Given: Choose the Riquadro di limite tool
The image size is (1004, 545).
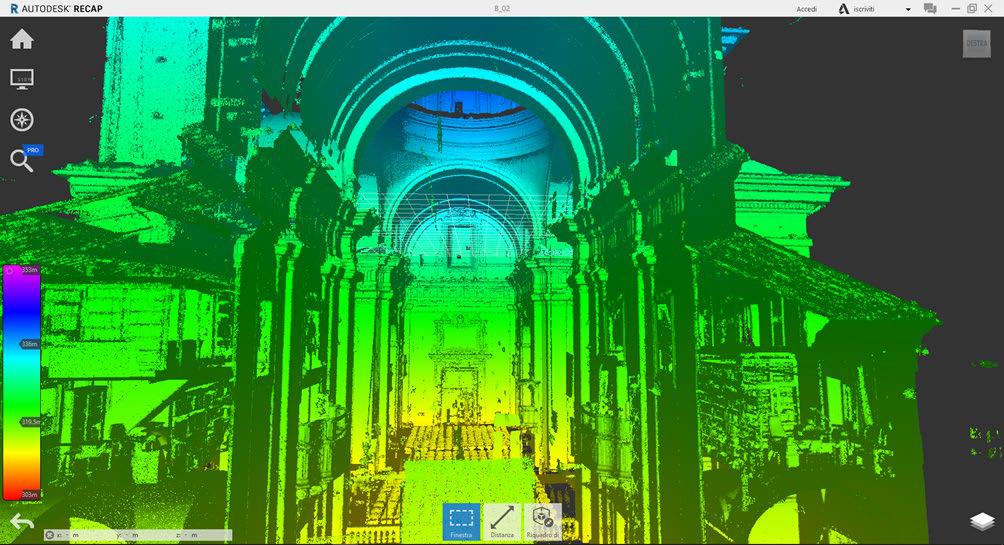Looking at the screenshot, I should (542, 521).
